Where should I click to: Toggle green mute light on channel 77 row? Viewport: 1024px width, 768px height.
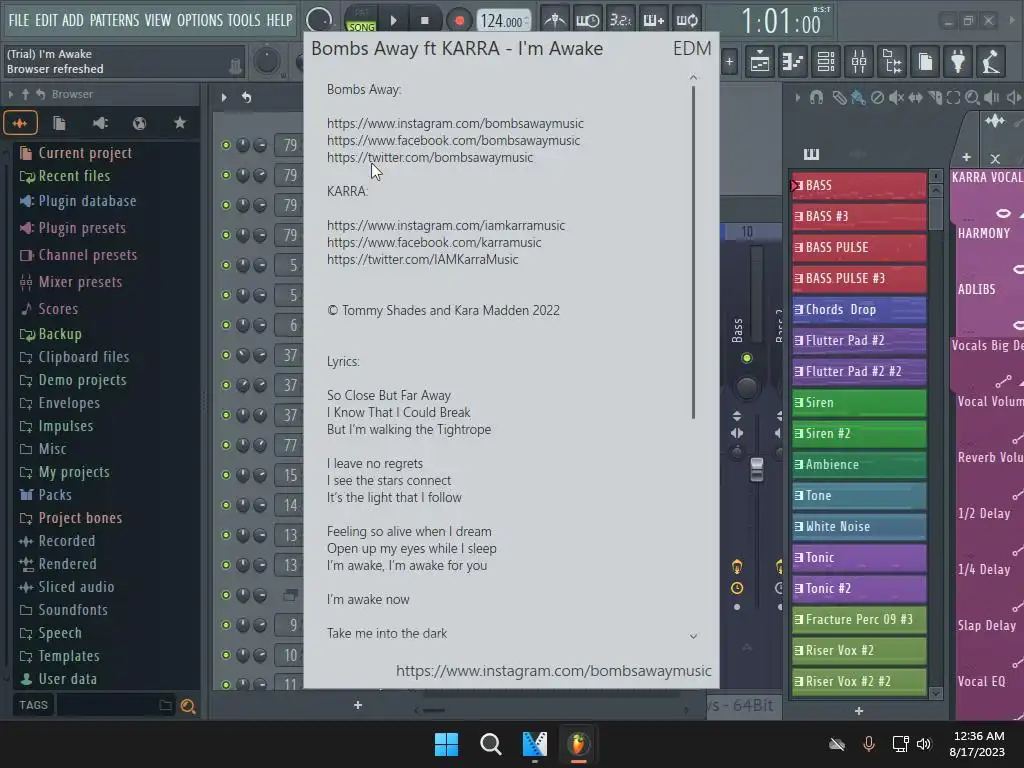pos(226,445)
